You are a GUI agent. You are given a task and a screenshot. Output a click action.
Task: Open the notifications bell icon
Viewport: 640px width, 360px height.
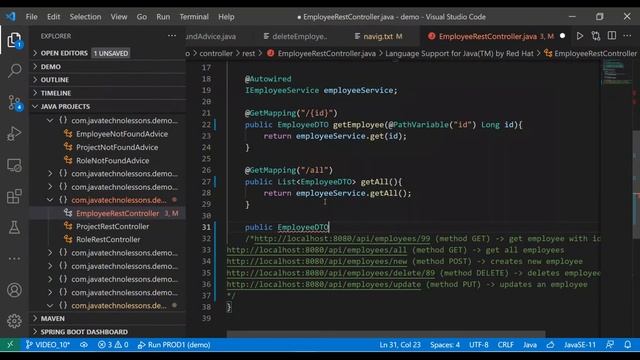[628, 345]
